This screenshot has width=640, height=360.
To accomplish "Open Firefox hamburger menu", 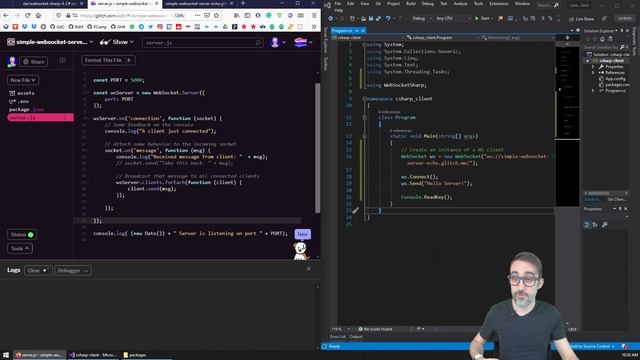I will pos(314,15).
